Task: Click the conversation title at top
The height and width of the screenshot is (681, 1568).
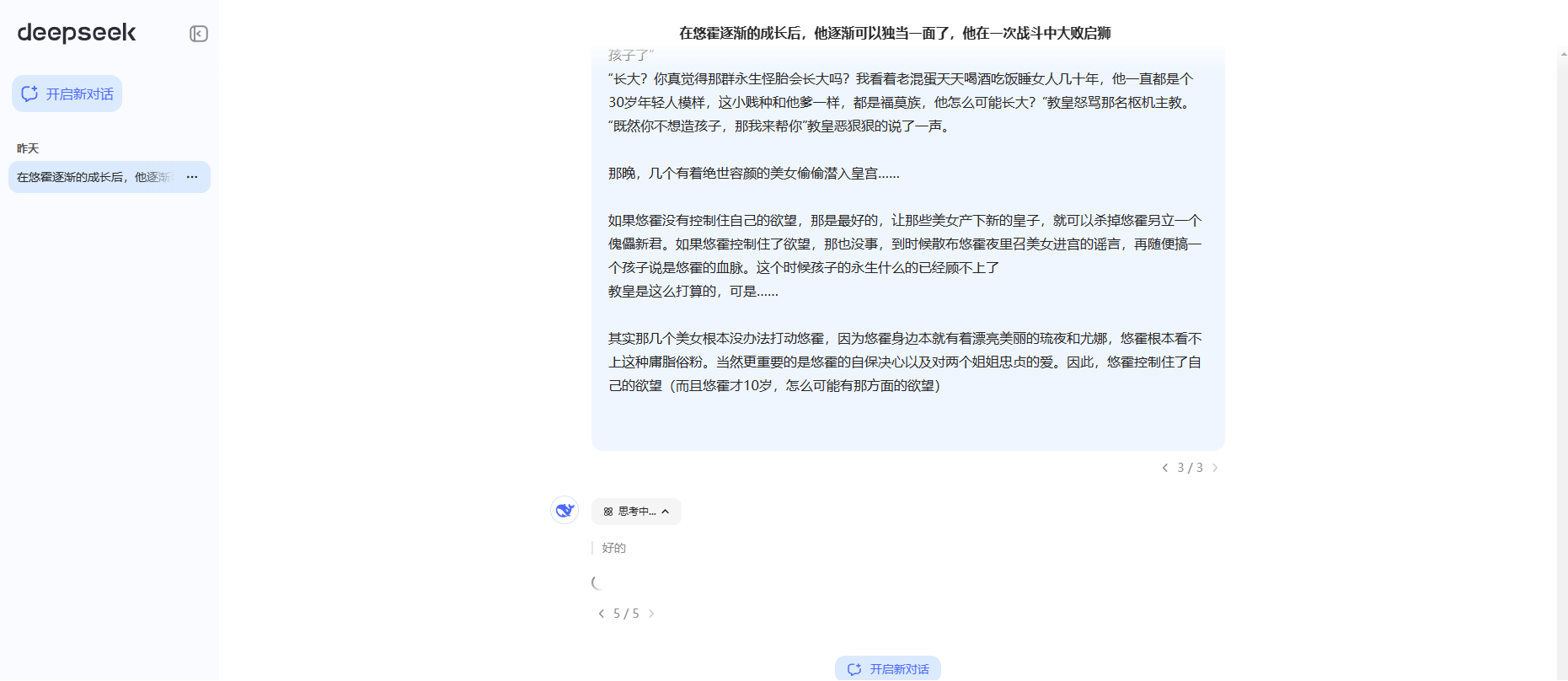Action: pyautogui.click(x=895, y=33)
